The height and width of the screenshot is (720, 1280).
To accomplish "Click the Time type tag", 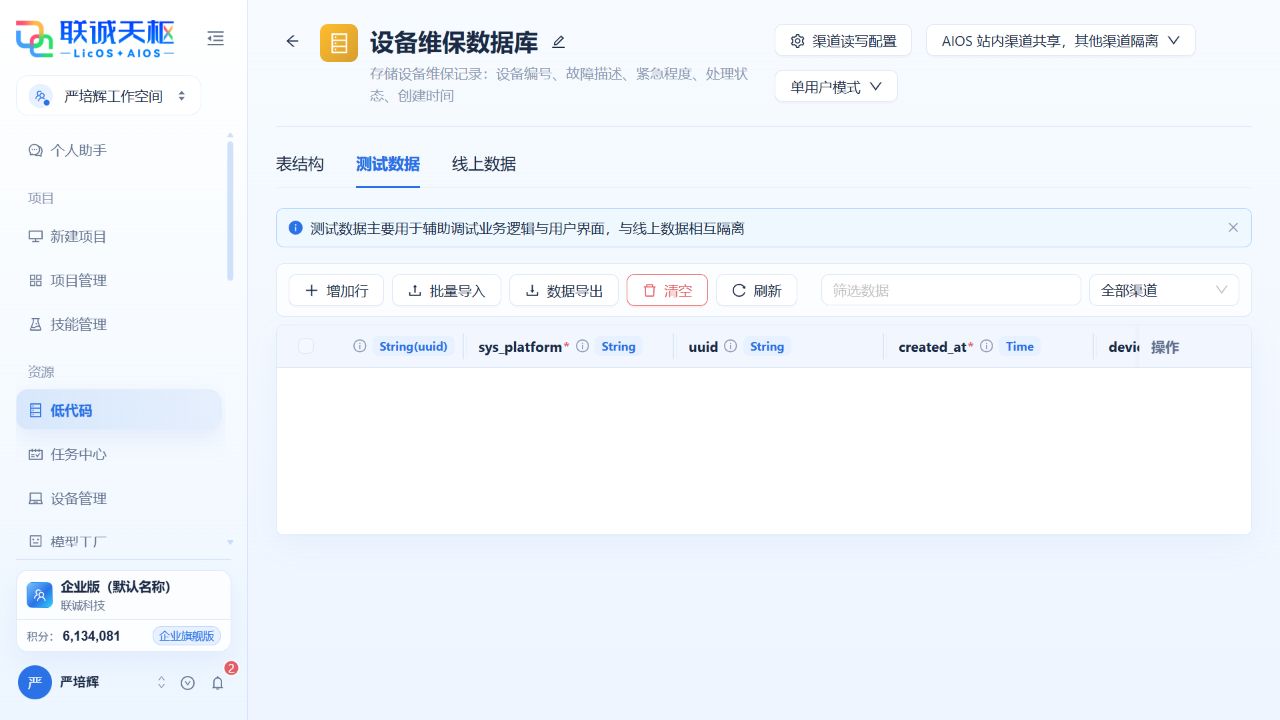I will tap(1020, 346).
